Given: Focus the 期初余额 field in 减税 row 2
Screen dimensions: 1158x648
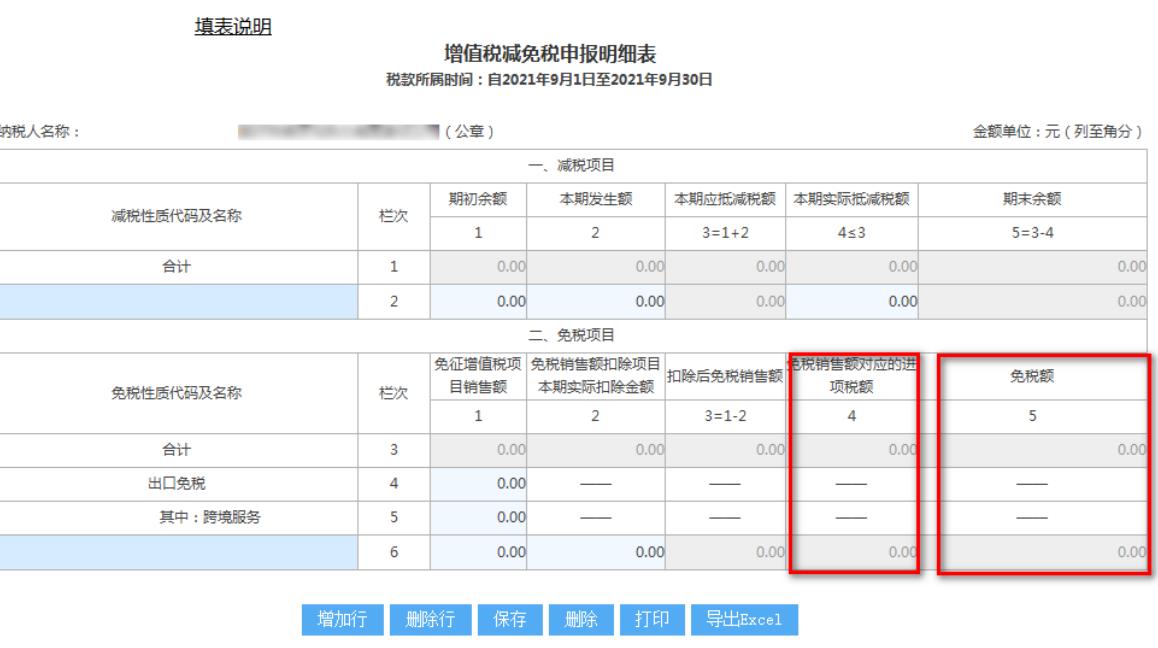Looking at the screenshot, I should tap(478, 300).
